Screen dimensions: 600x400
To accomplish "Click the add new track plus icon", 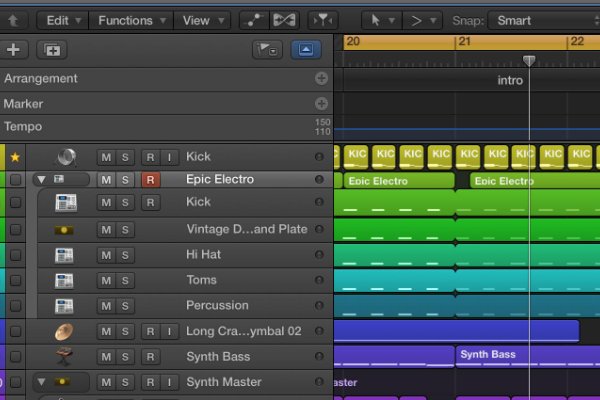I will pyautogui.click(x=13, y=49).
